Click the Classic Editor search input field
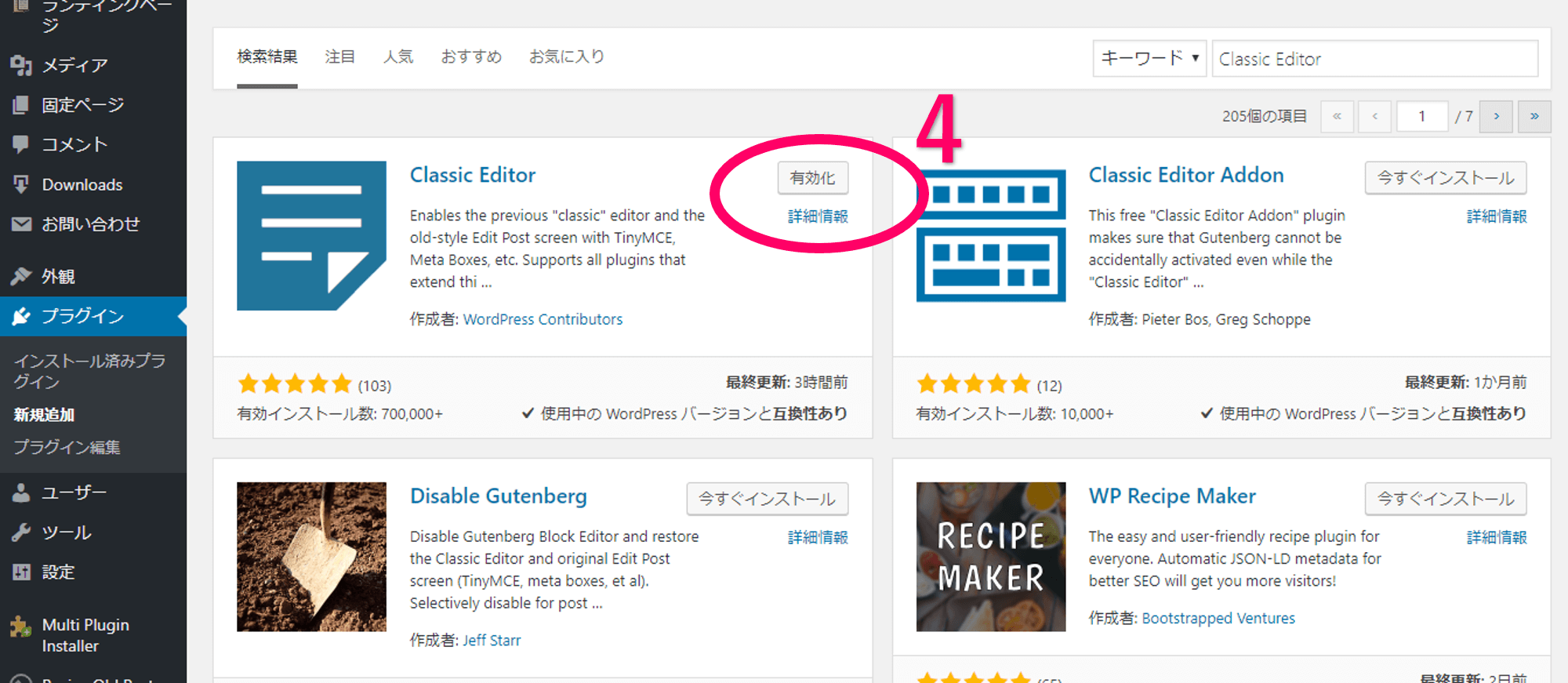Screen dimensions: 1568x683 [1374, 59]
